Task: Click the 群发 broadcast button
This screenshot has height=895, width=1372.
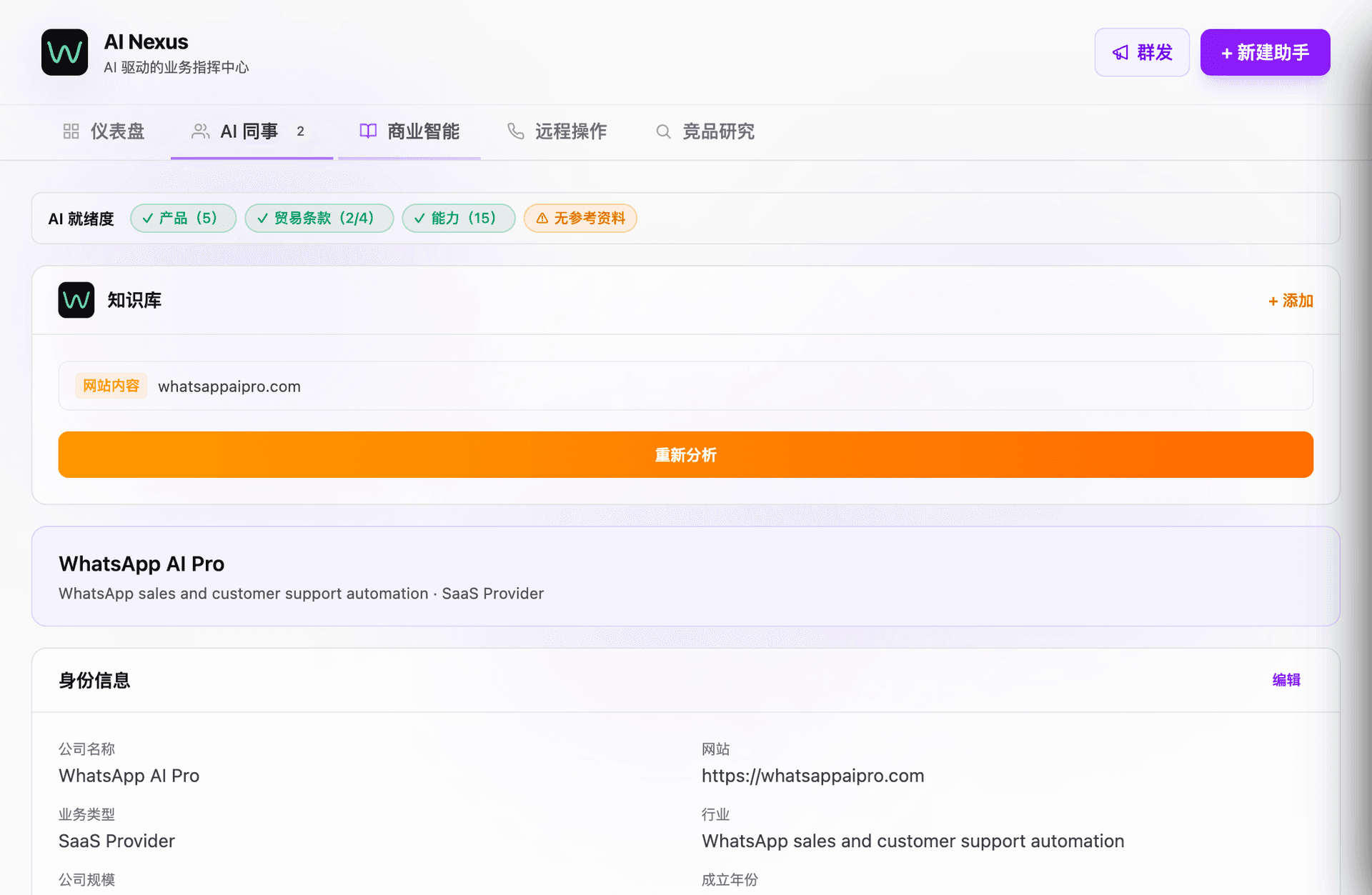Action: [x=1142, y=52]
